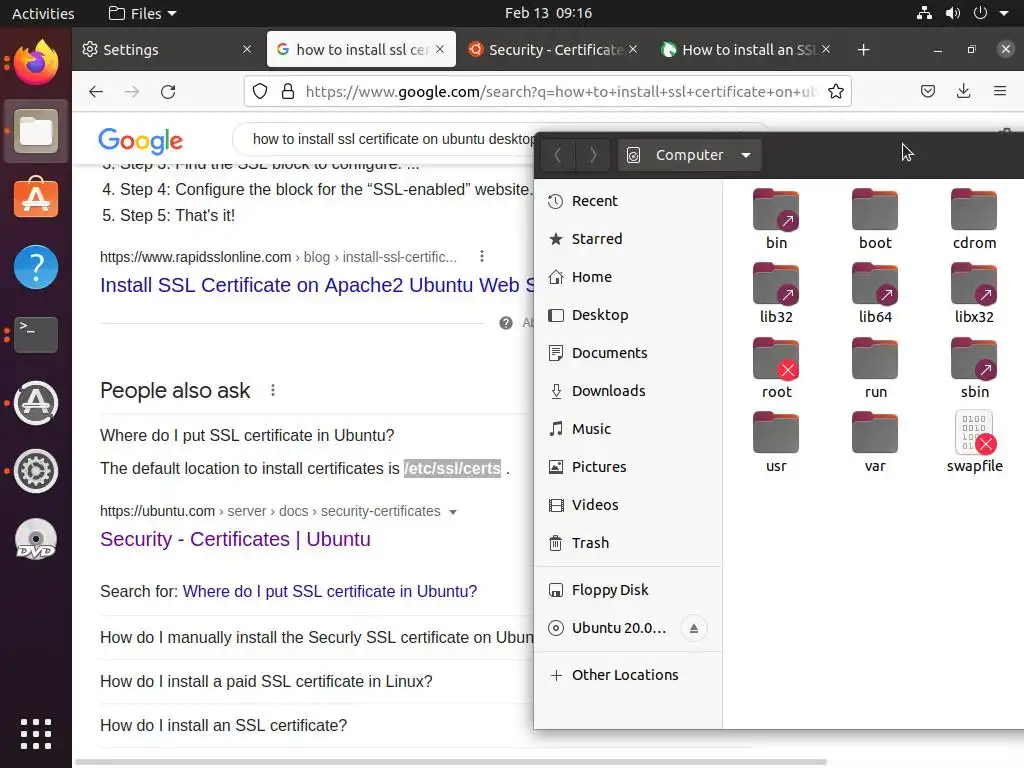This screenshot has height=768, width=1024.
Task: Go to Home in sidebar
Action: click(628, 277)
